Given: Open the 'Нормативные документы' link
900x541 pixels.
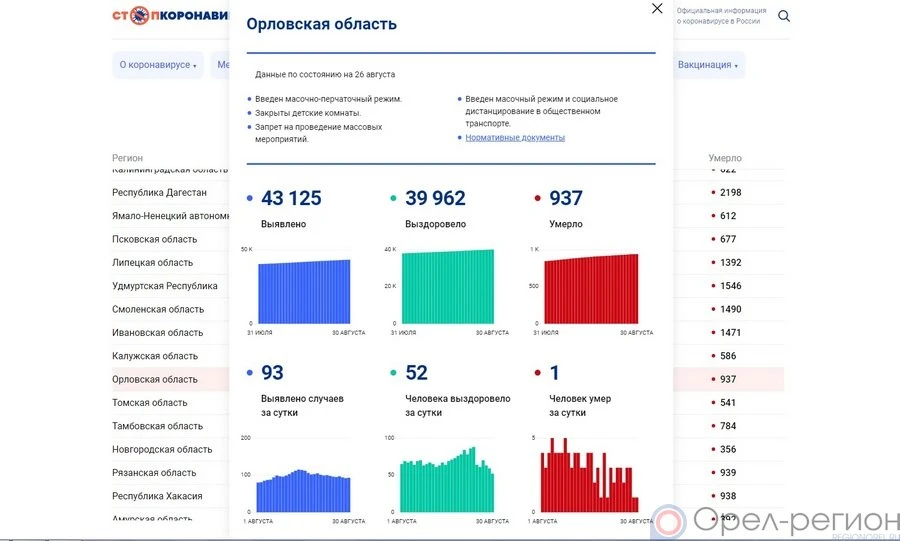Looking at the screenshot, I should point(515,138).
